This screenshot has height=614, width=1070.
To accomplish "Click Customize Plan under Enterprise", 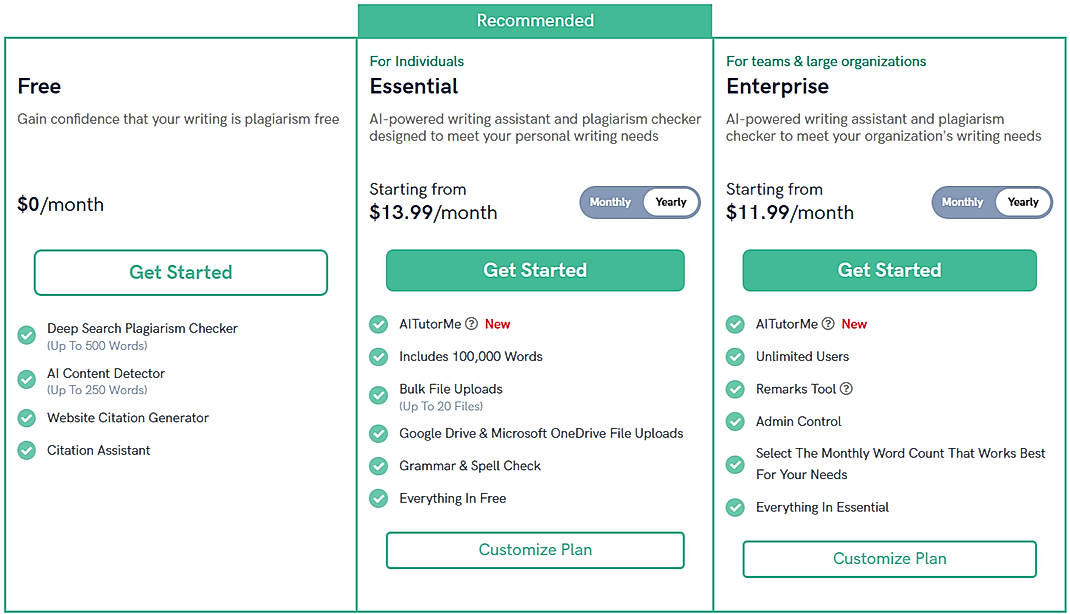I will click(888, 559).
